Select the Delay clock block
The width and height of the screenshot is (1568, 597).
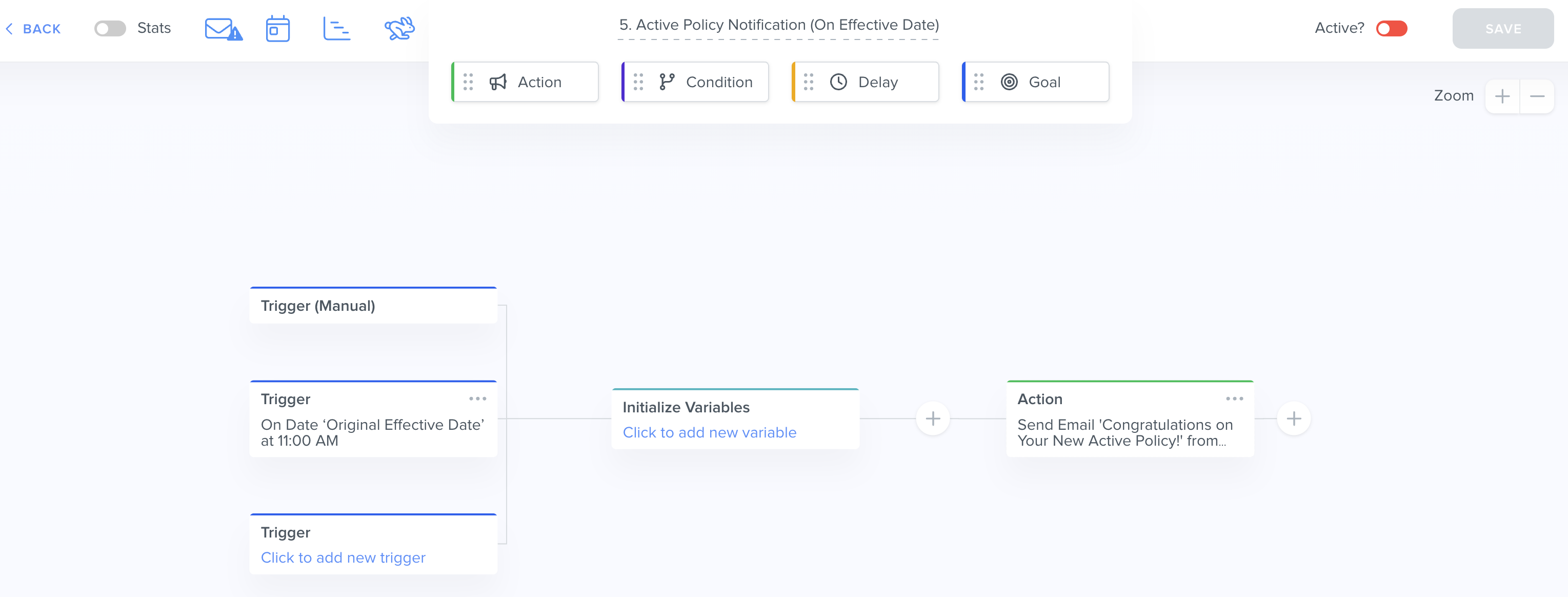pyautogui.click(x=865, y=82)
